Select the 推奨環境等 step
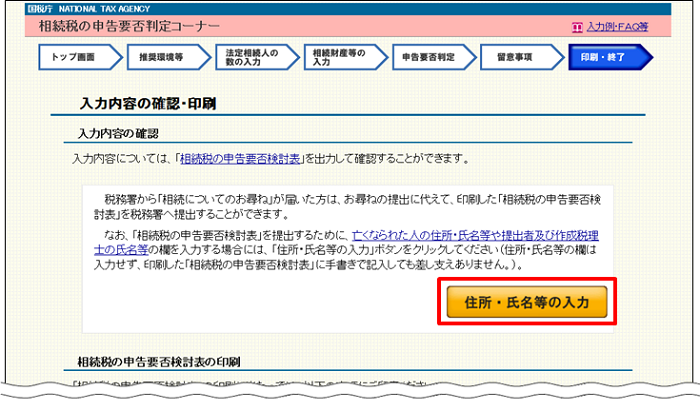Image resolution: width=700 pixels, height=411 pixels. 160,58
